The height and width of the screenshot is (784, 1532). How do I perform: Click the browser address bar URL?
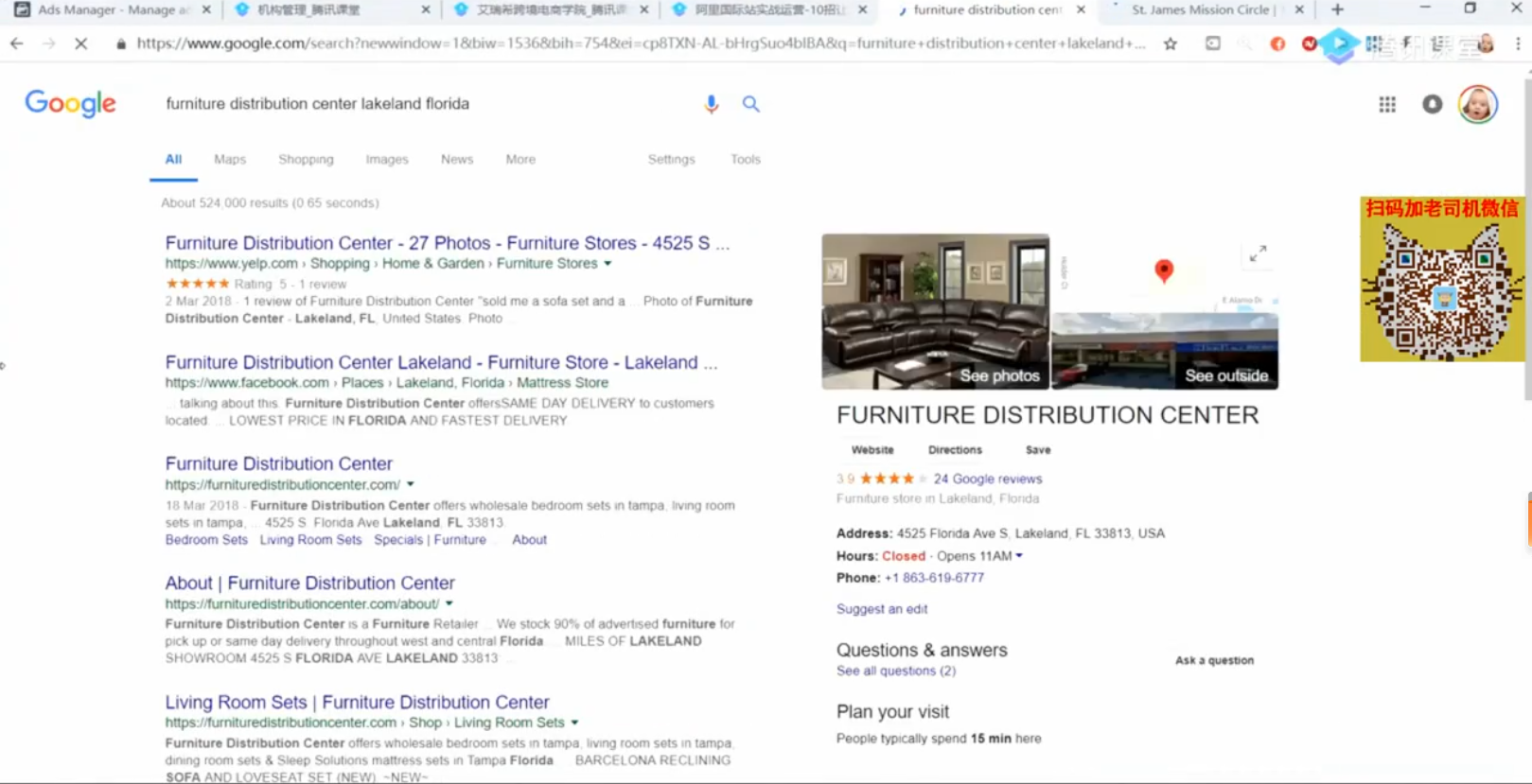pos(641,44)
